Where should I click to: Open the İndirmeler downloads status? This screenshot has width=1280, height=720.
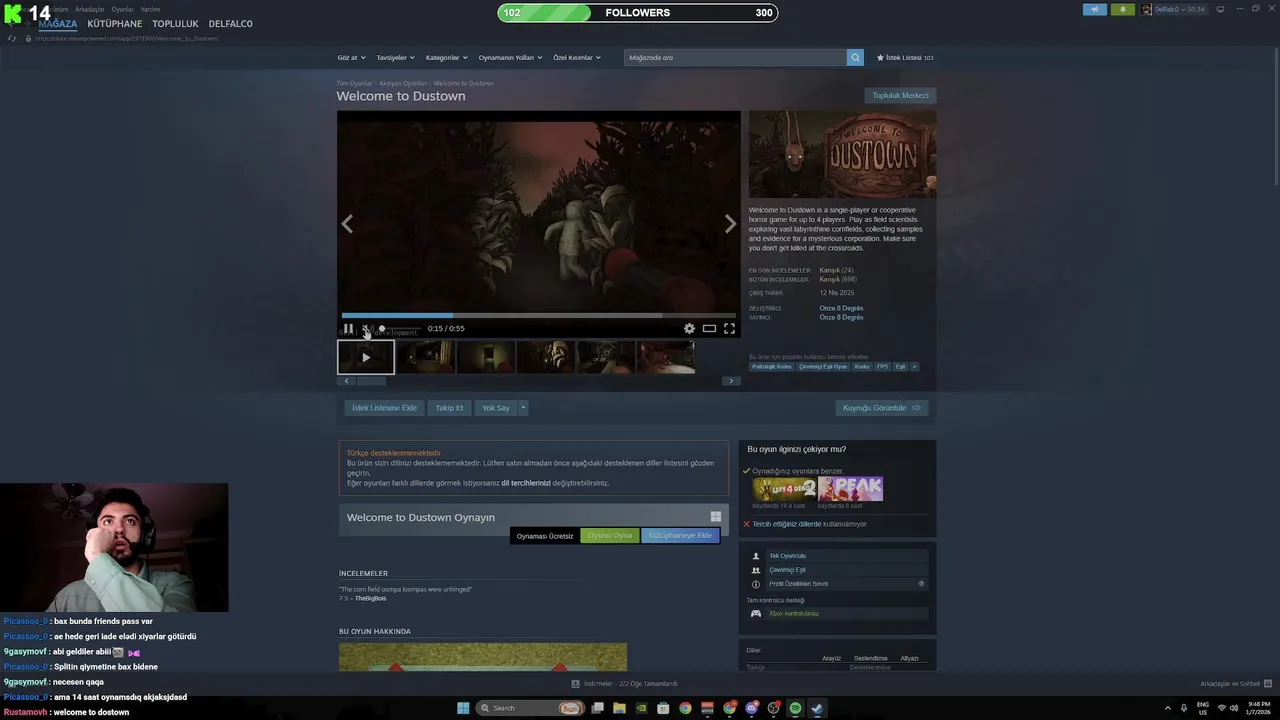click(624, 684)
